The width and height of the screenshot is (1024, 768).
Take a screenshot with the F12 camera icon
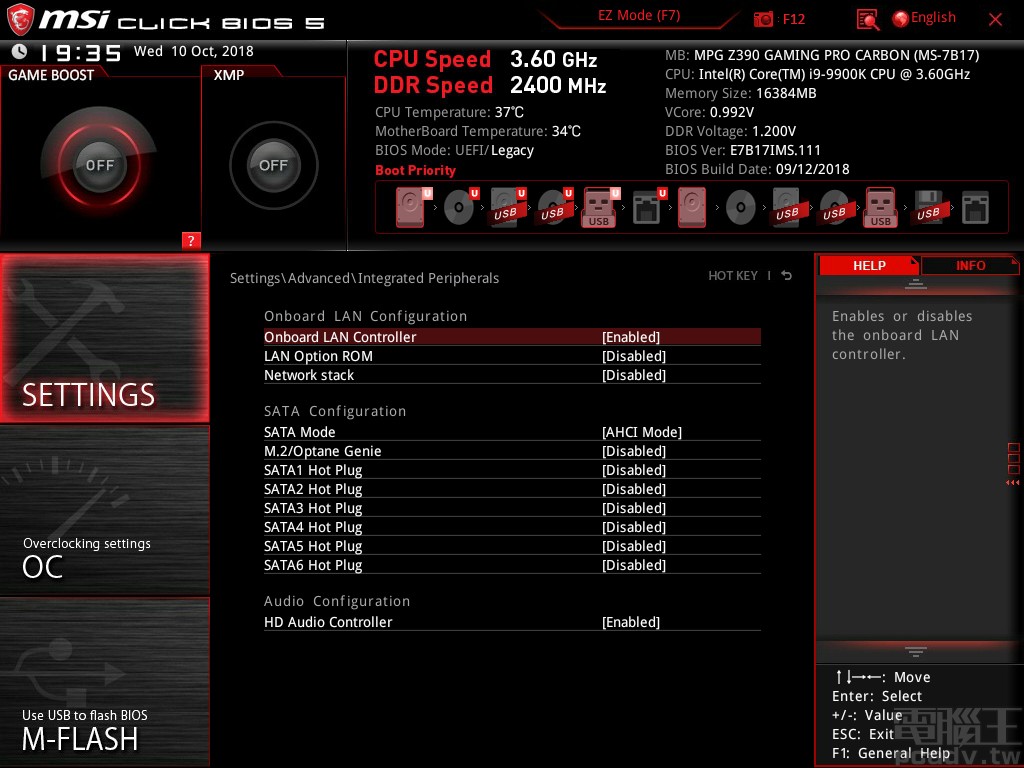pyautogui.click(x=763, y=19)
